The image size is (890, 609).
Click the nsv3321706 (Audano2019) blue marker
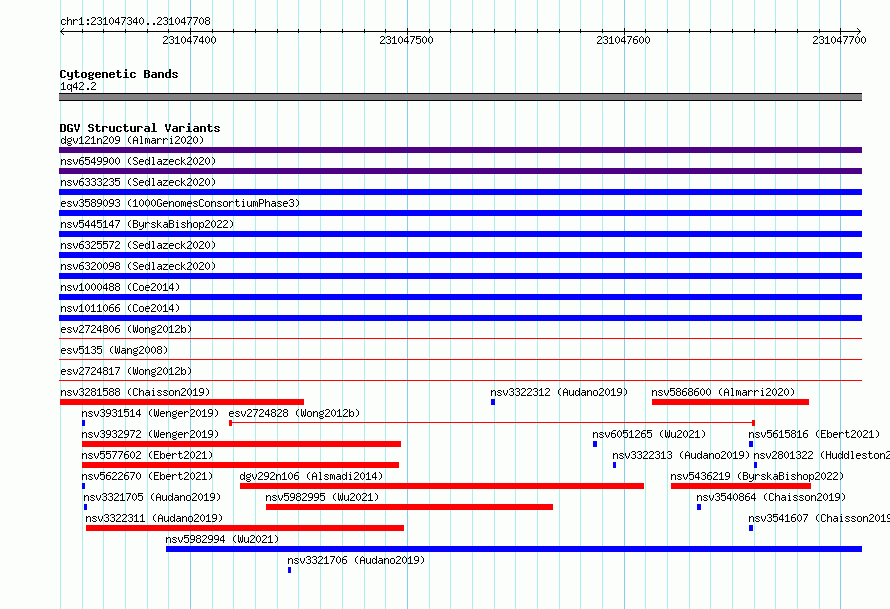click(x=289, y=570)
